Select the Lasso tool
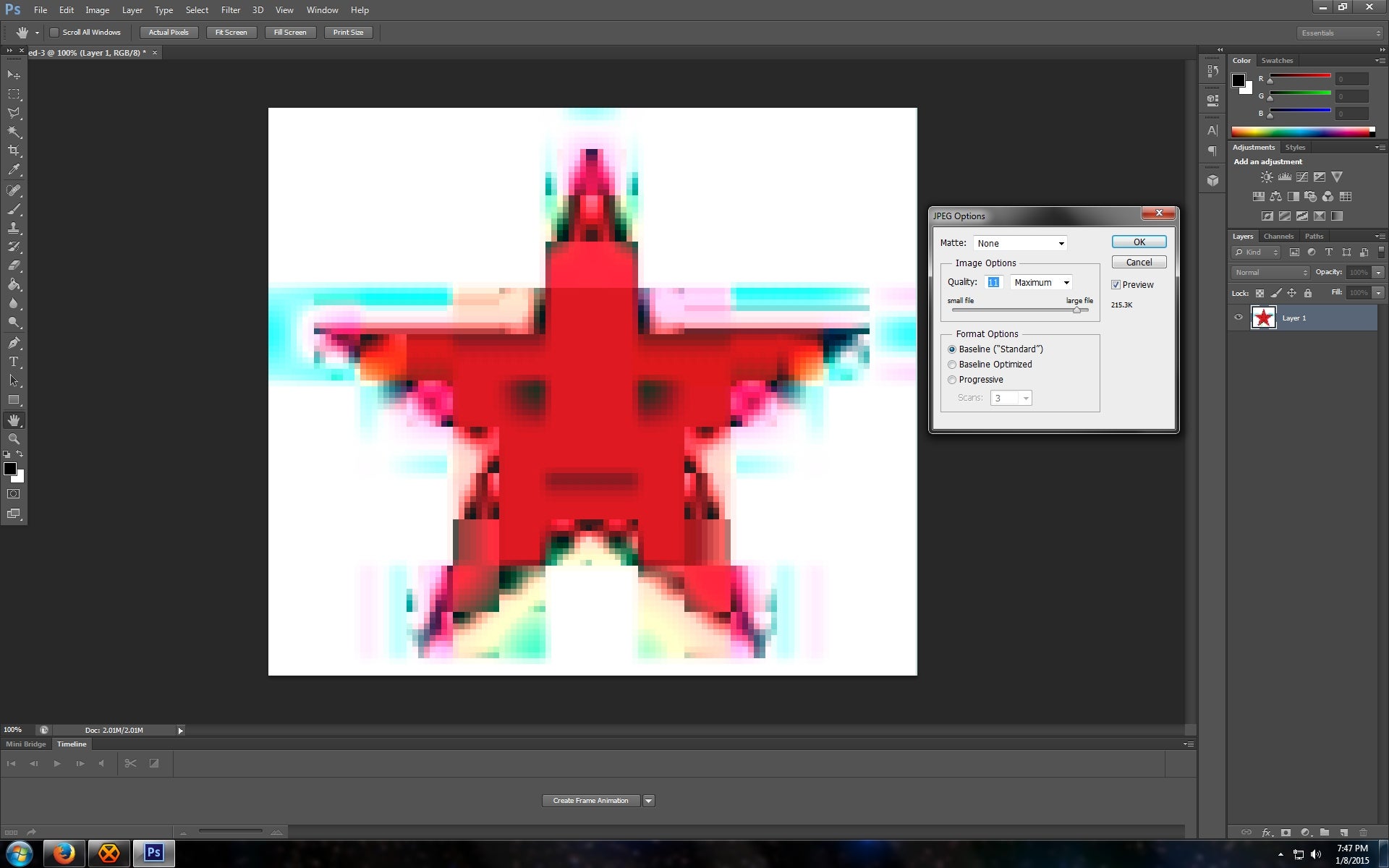 tap(14, 113)
